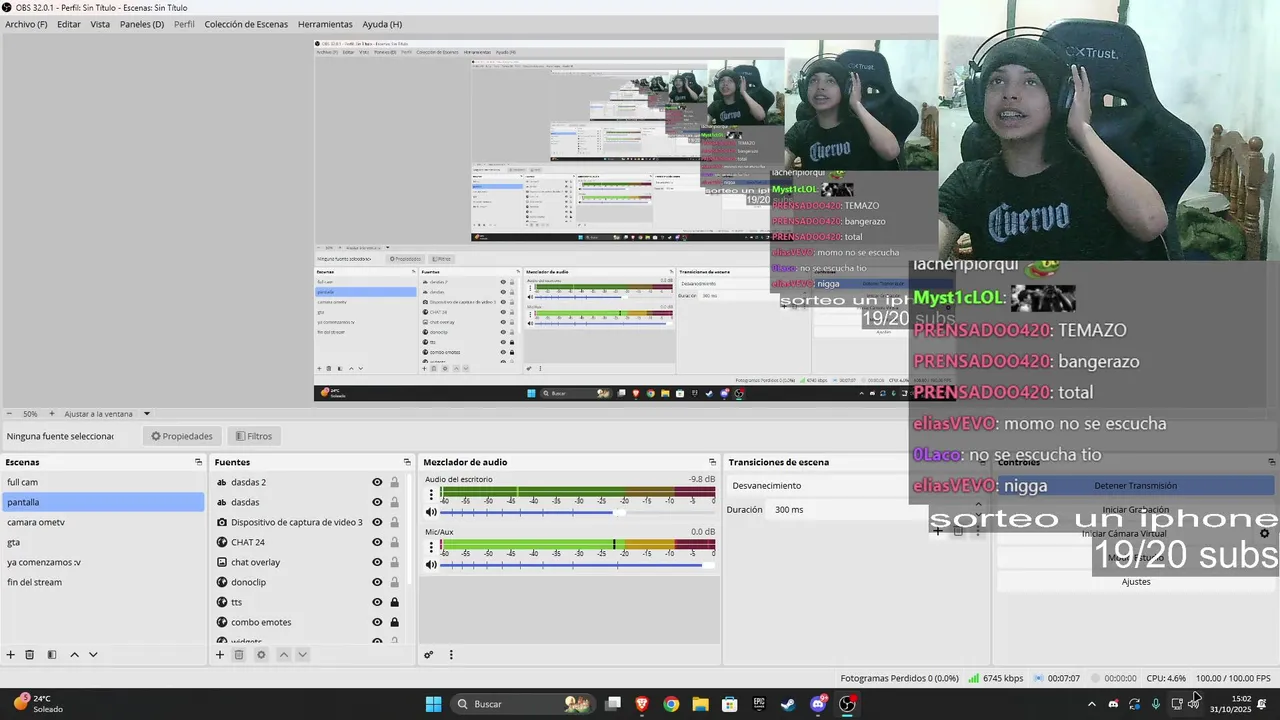Viewport: 1280px width, 720px height.
Task: Open source properties gear in the Fuentes toolbar
Action: pyautogui.click(x=261, y=655)
